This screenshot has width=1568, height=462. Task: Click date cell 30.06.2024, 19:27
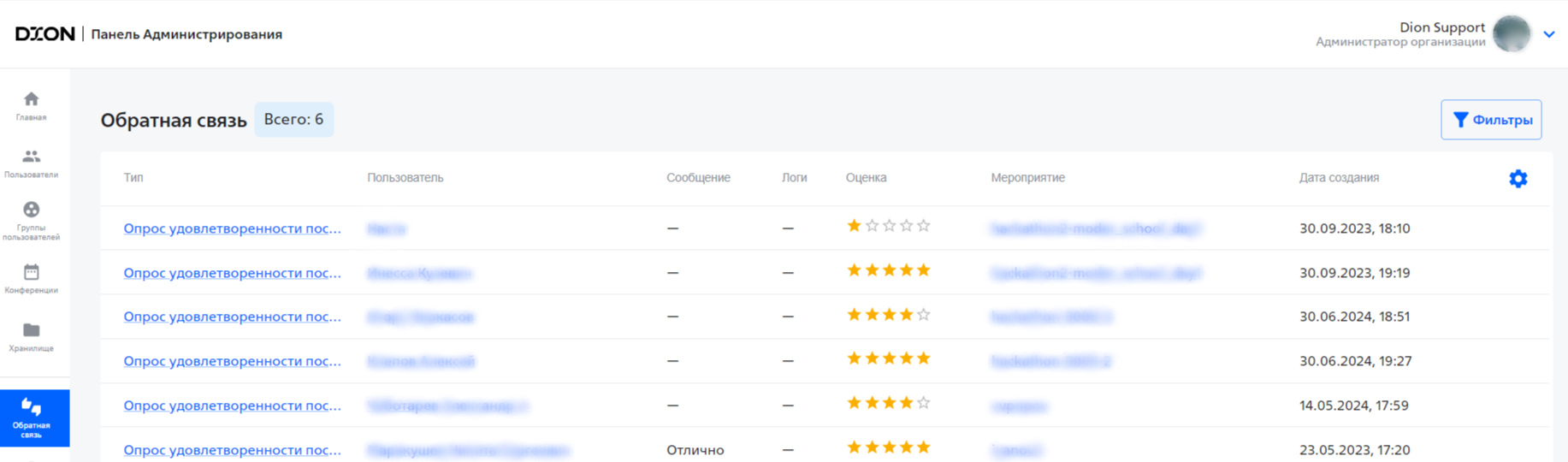click(x=1356, y=361)
